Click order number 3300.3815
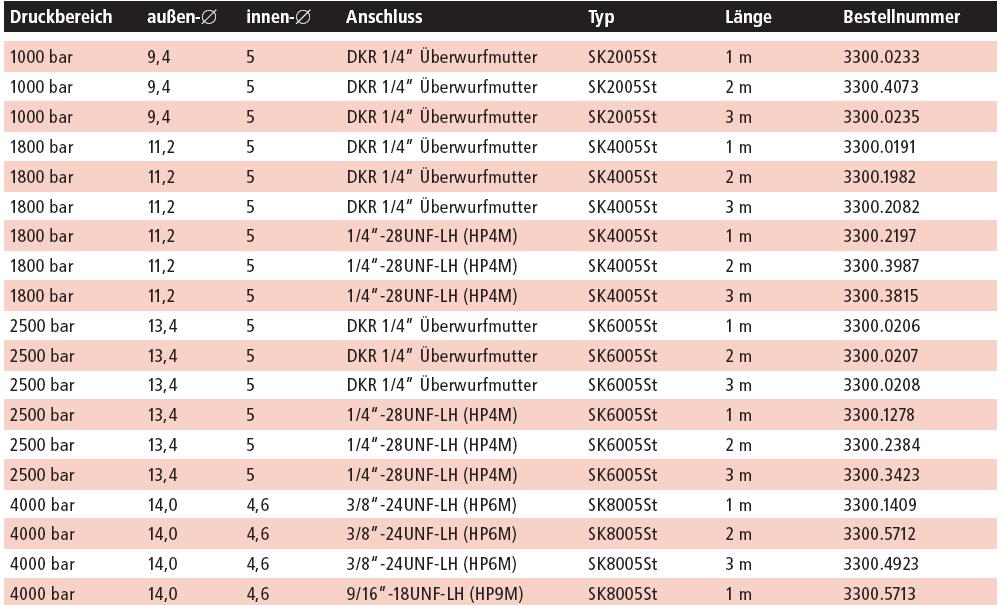This screenshot has width=1002, height=605. click(x=880, y=296)
